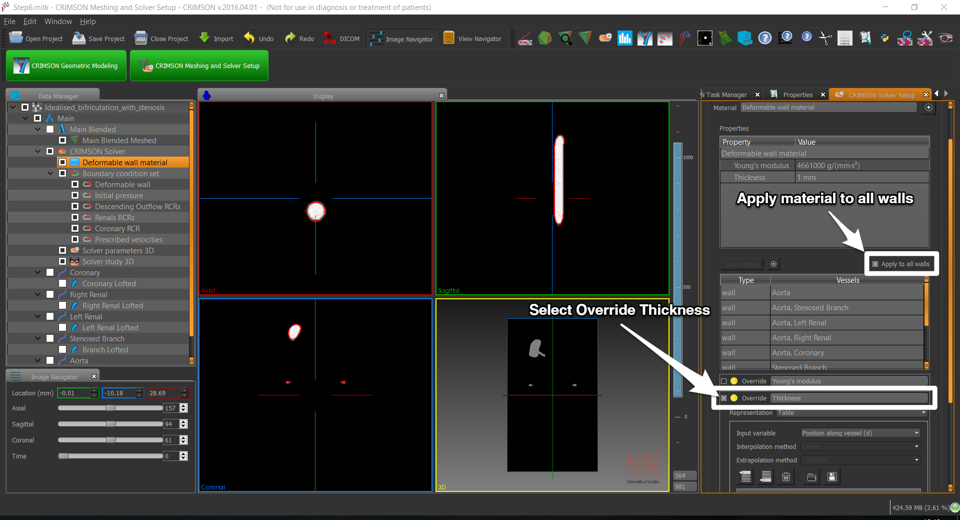The width and height of the screenshot is (960, 520).
Task: Open the Representation Table dropdown
Action: tap(852, 412)
